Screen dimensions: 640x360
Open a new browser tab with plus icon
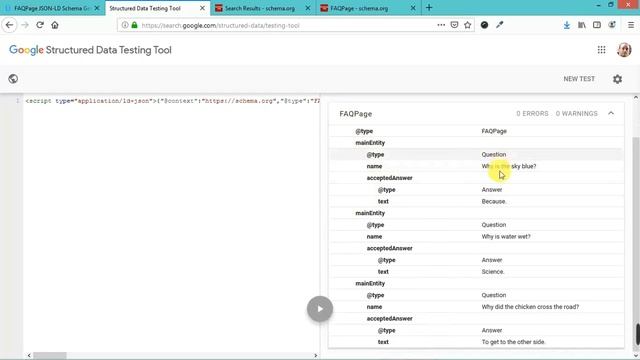coord(429,8)
